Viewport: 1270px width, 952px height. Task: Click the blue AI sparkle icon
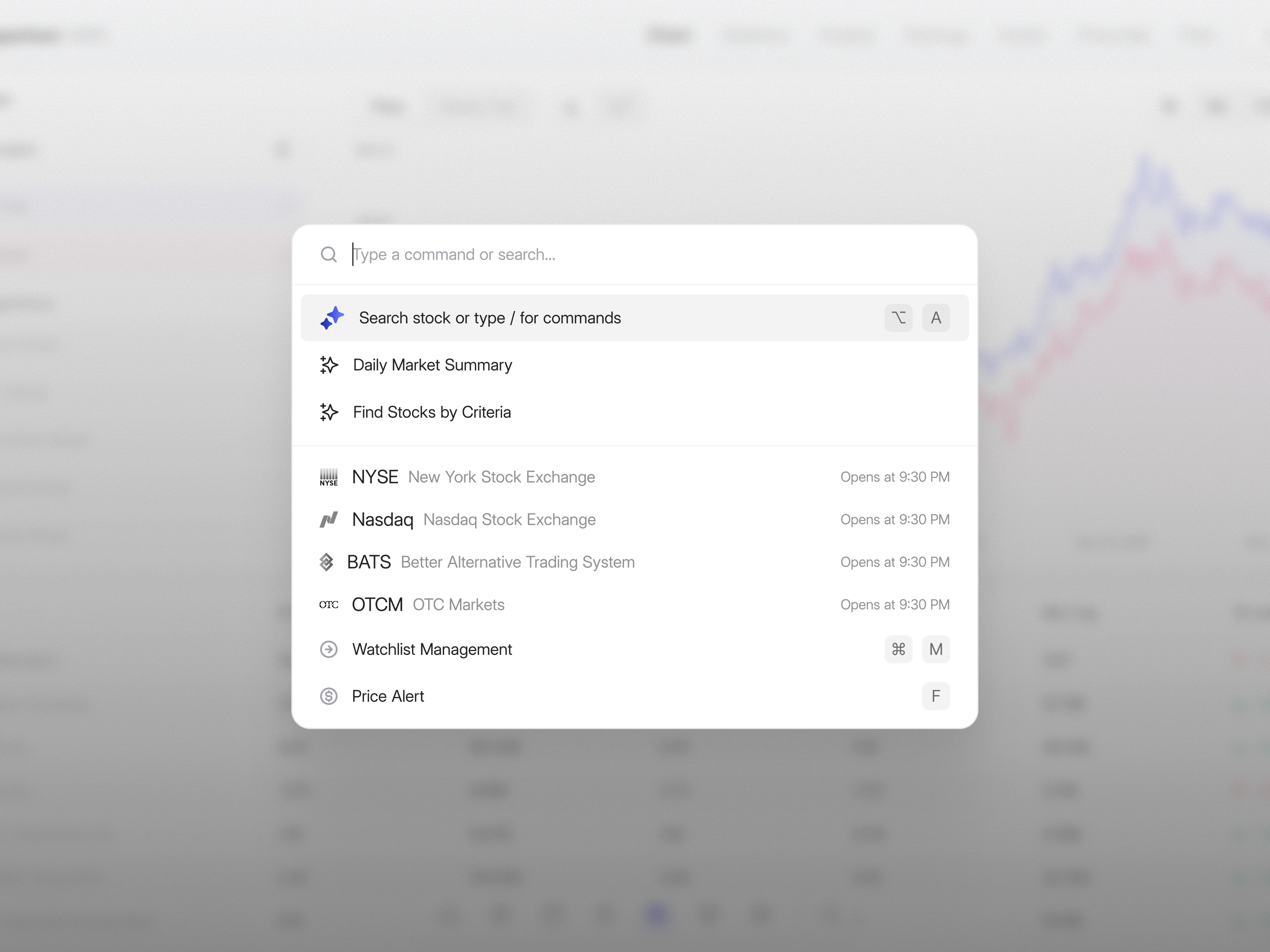332,318
